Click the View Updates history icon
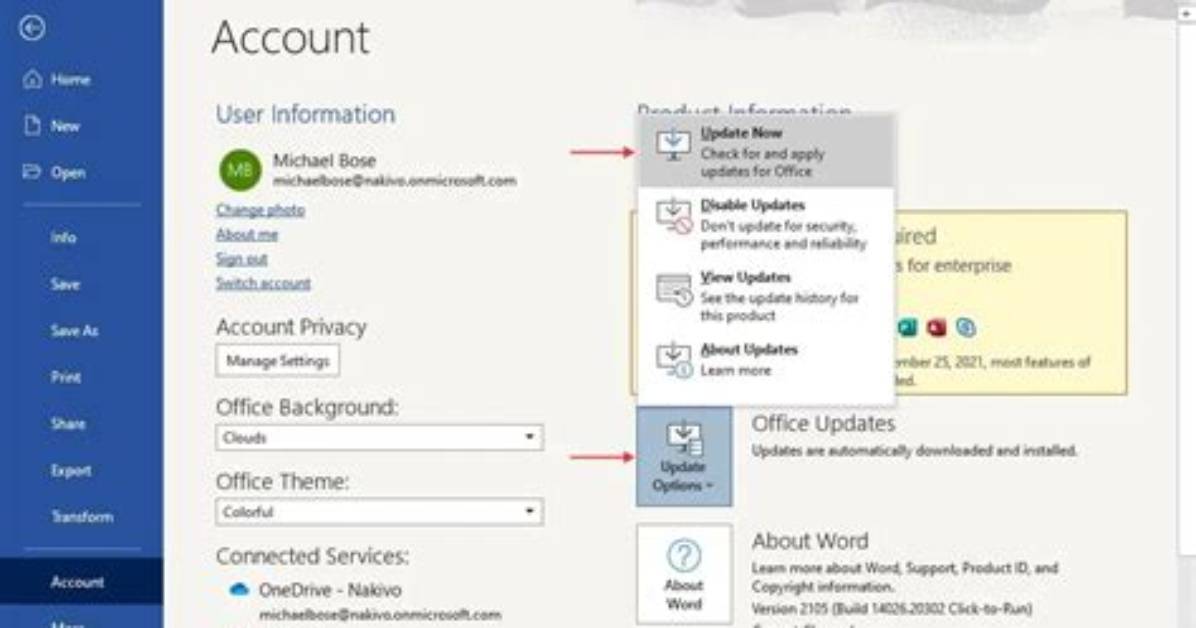1196x628 pixels. [x=674, y=289]
